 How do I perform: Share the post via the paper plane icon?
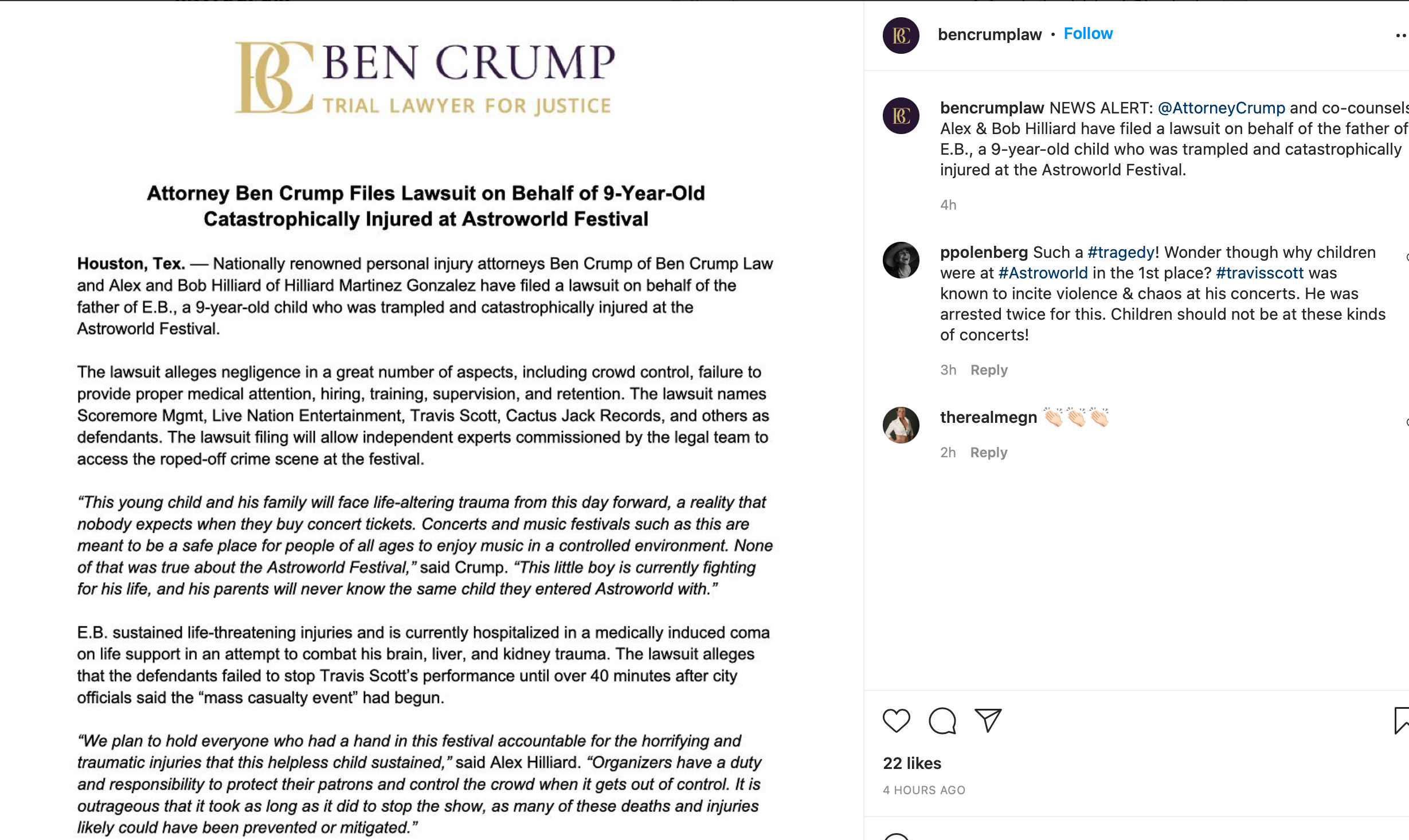(988, 720)
